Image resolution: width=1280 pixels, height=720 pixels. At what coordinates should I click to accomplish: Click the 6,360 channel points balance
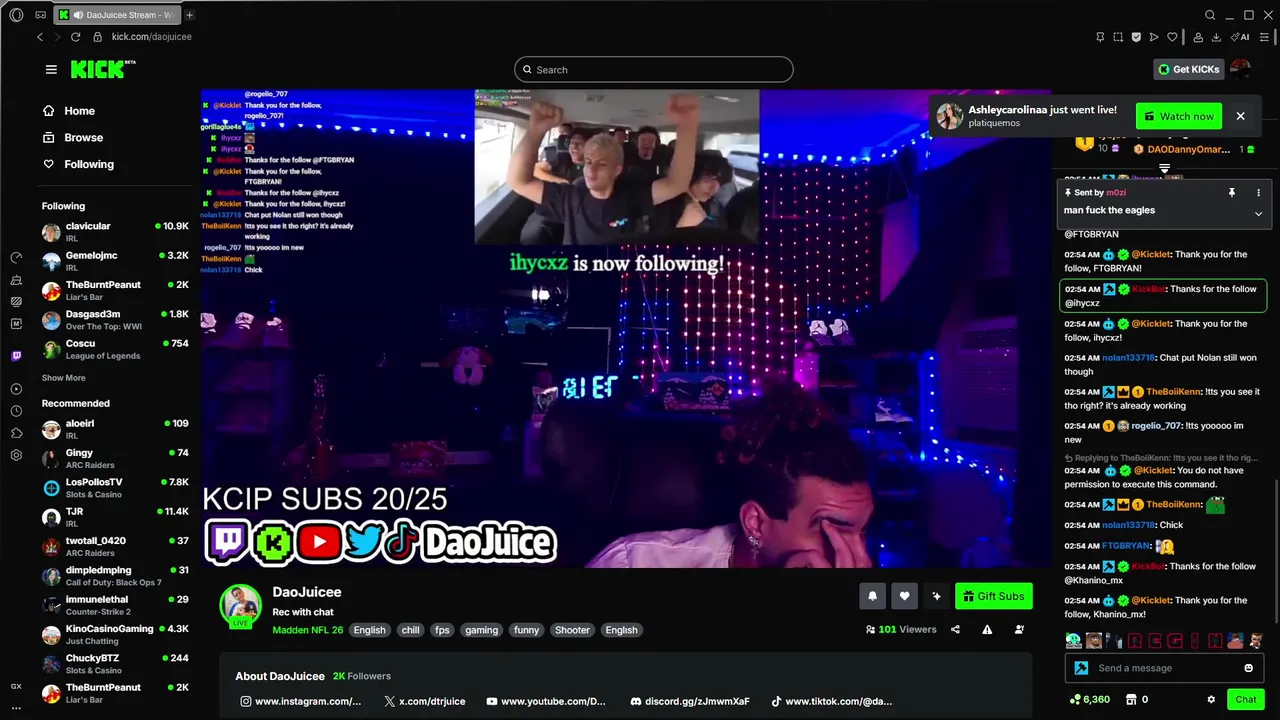[1090, 699]
